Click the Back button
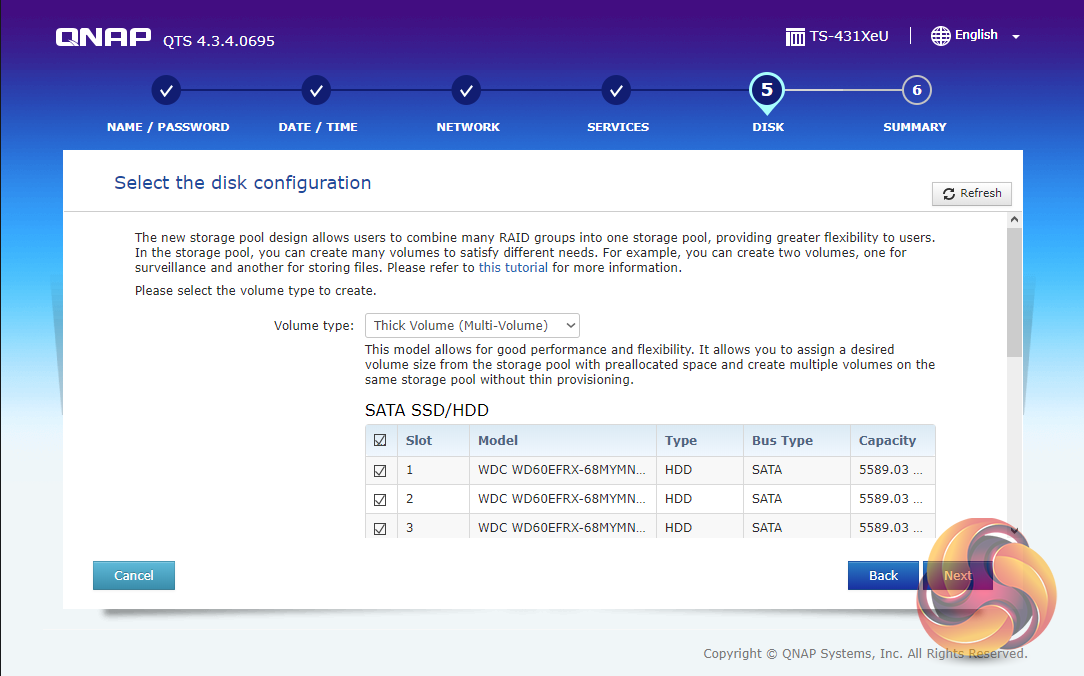The width and height of the screenshot is (1084, 676). click(883, 575)
